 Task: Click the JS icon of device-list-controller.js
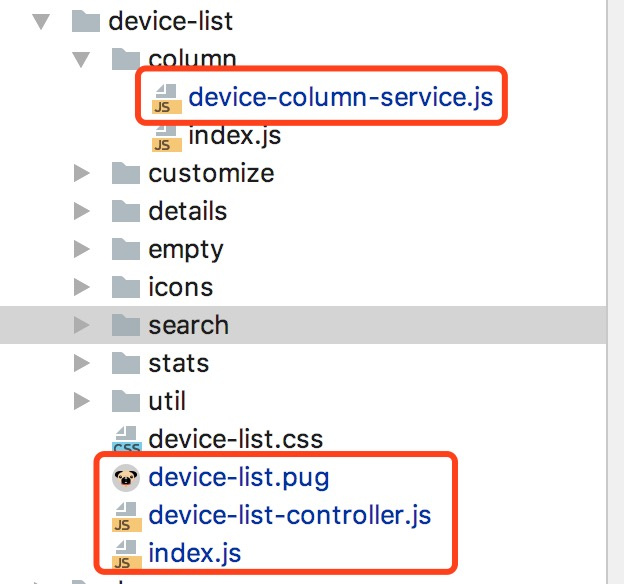coord(127,517)
